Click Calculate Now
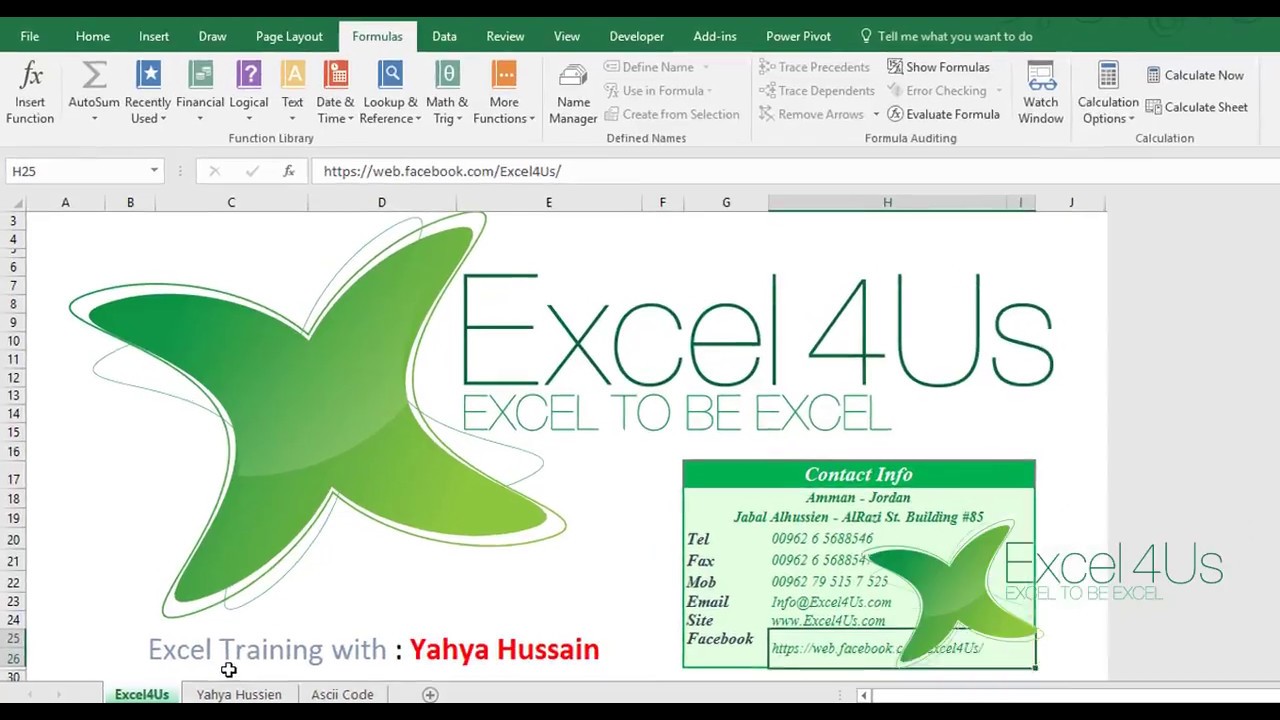The width and height of the screenshot is (1280, 720). click(x=1195, y=75)
